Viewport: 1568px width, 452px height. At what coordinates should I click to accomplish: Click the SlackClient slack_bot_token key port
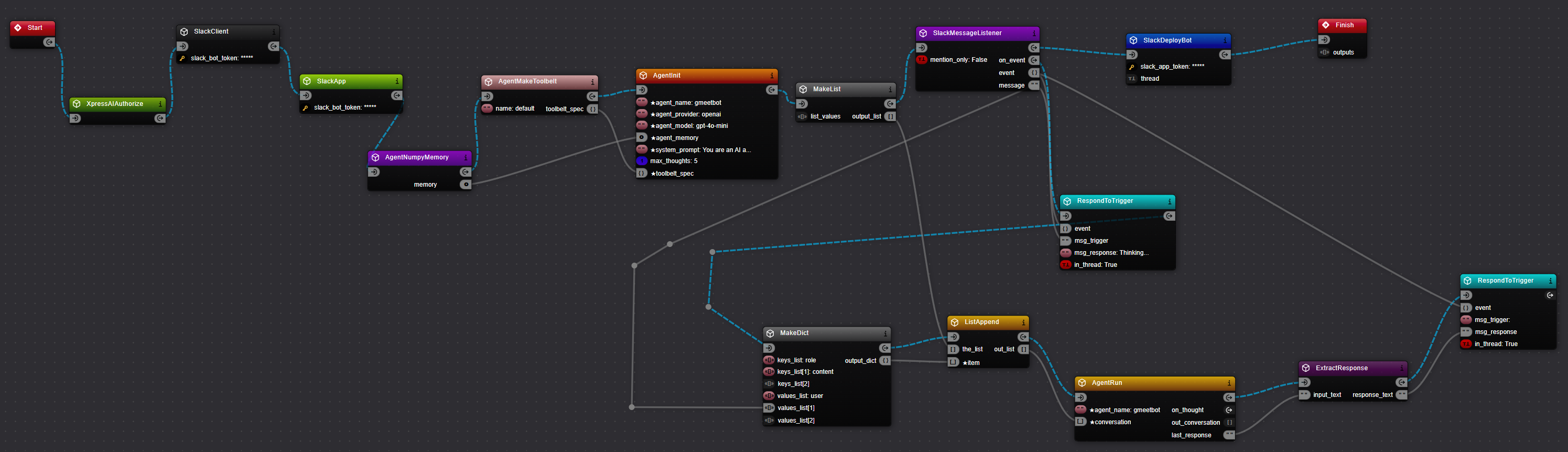(x=182, y=59)
